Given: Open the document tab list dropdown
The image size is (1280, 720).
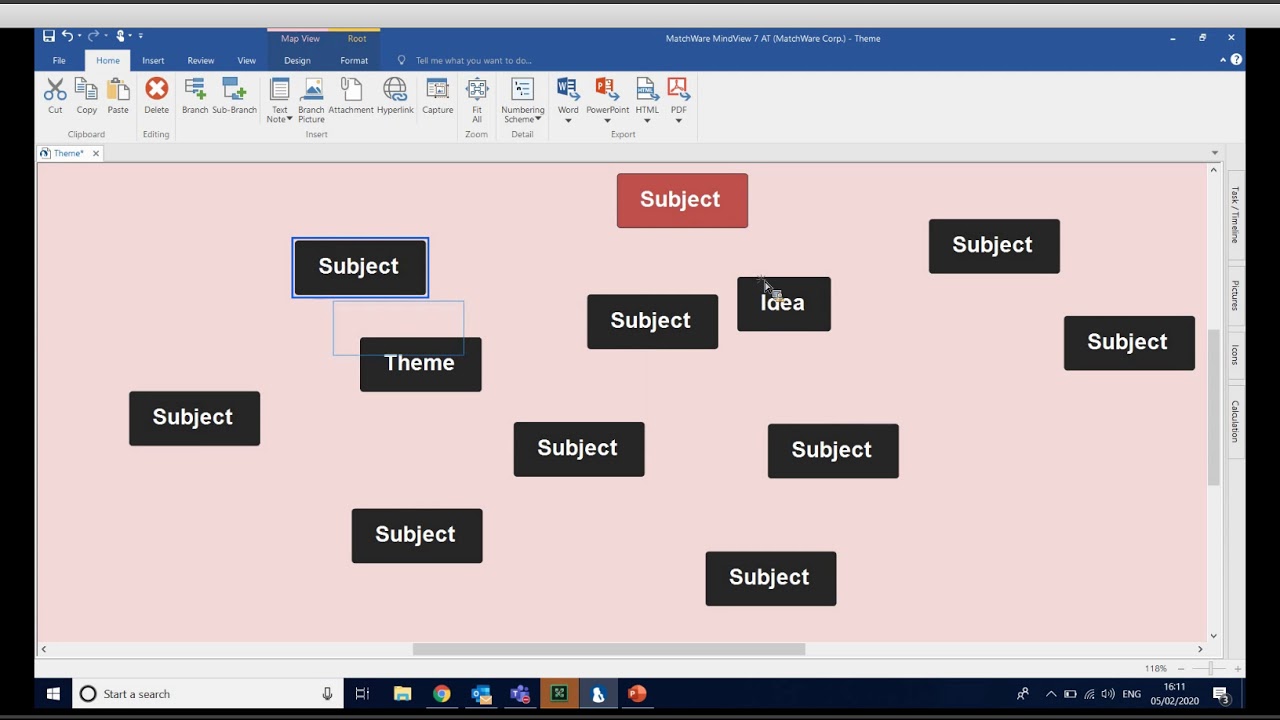Looking at the screenshot, I should click(x=1215, y=153).
